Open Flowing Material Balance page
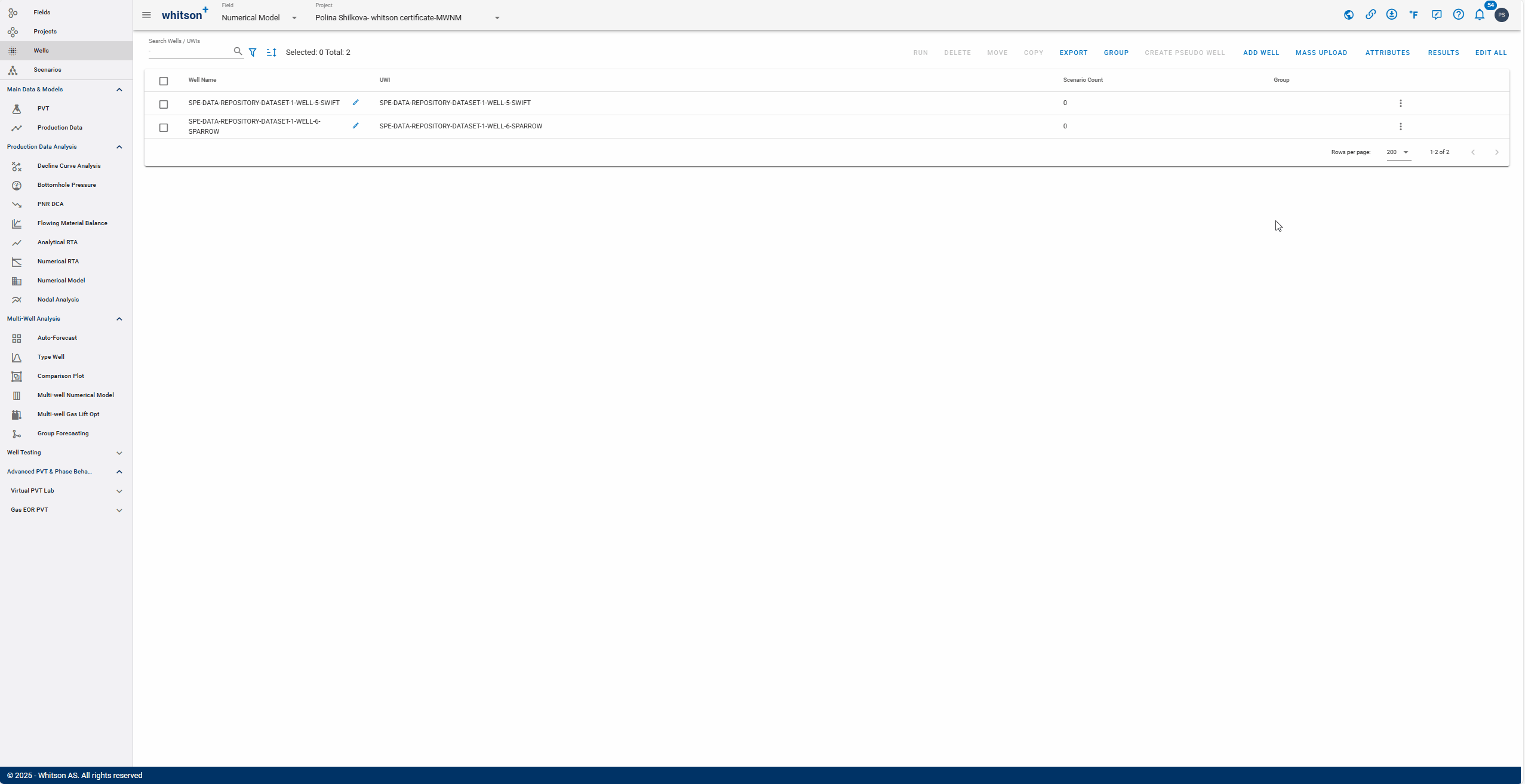Screen dimensions: 1525x784 point(66,223)
